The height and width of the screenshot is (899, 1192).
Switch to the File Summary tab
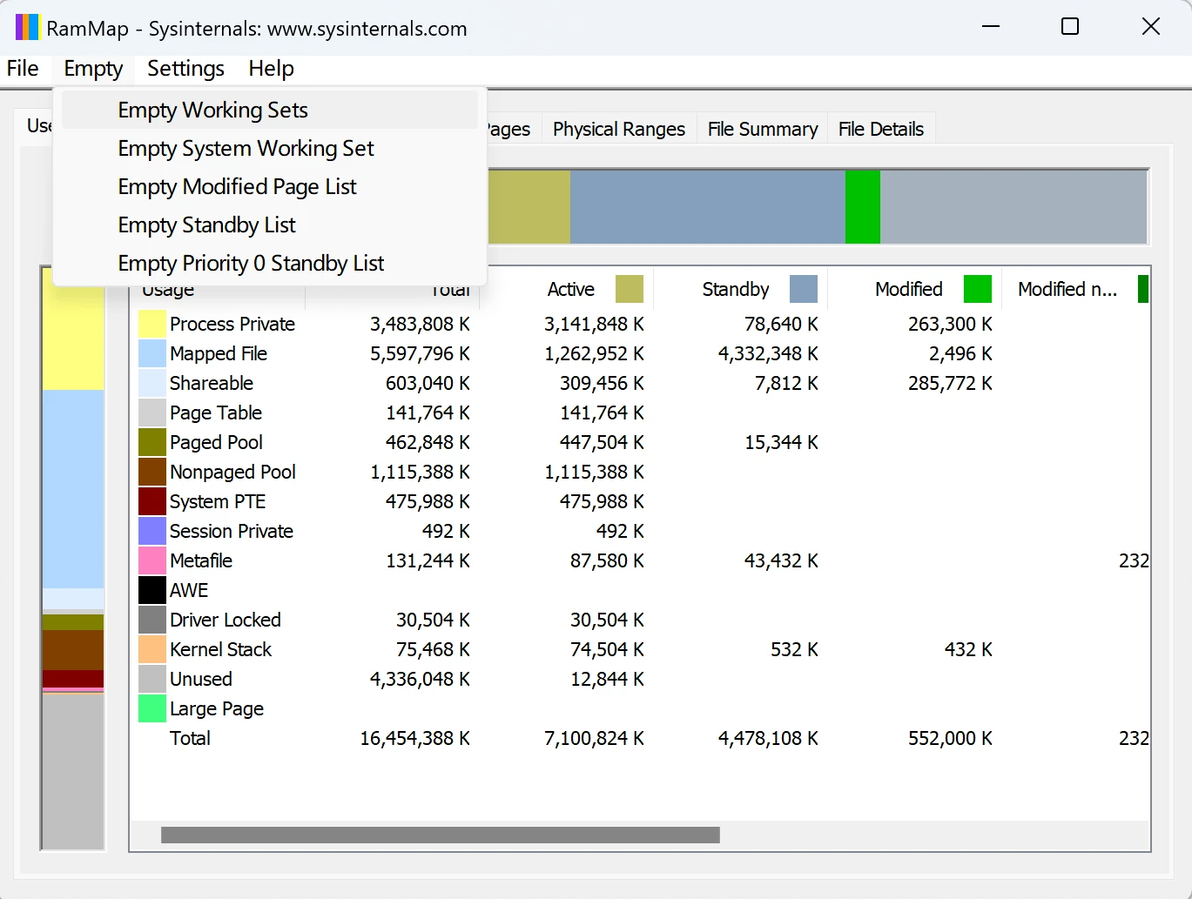(762, 129)
